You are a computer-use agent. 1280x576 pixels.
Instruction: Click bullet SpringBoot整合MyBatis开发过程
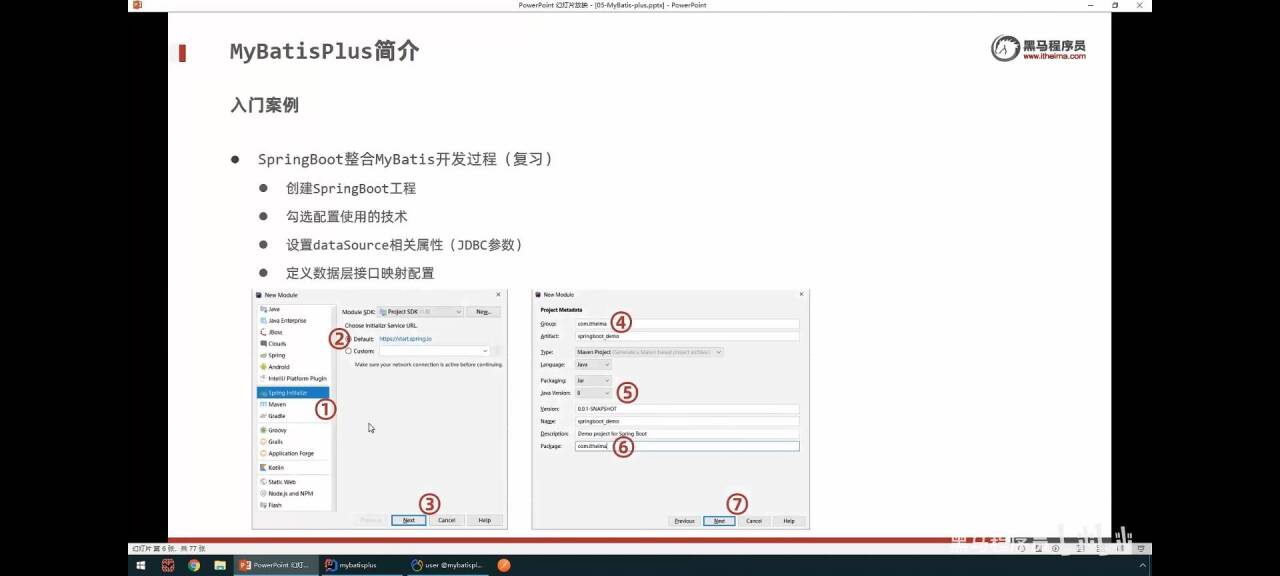point(405,159)
